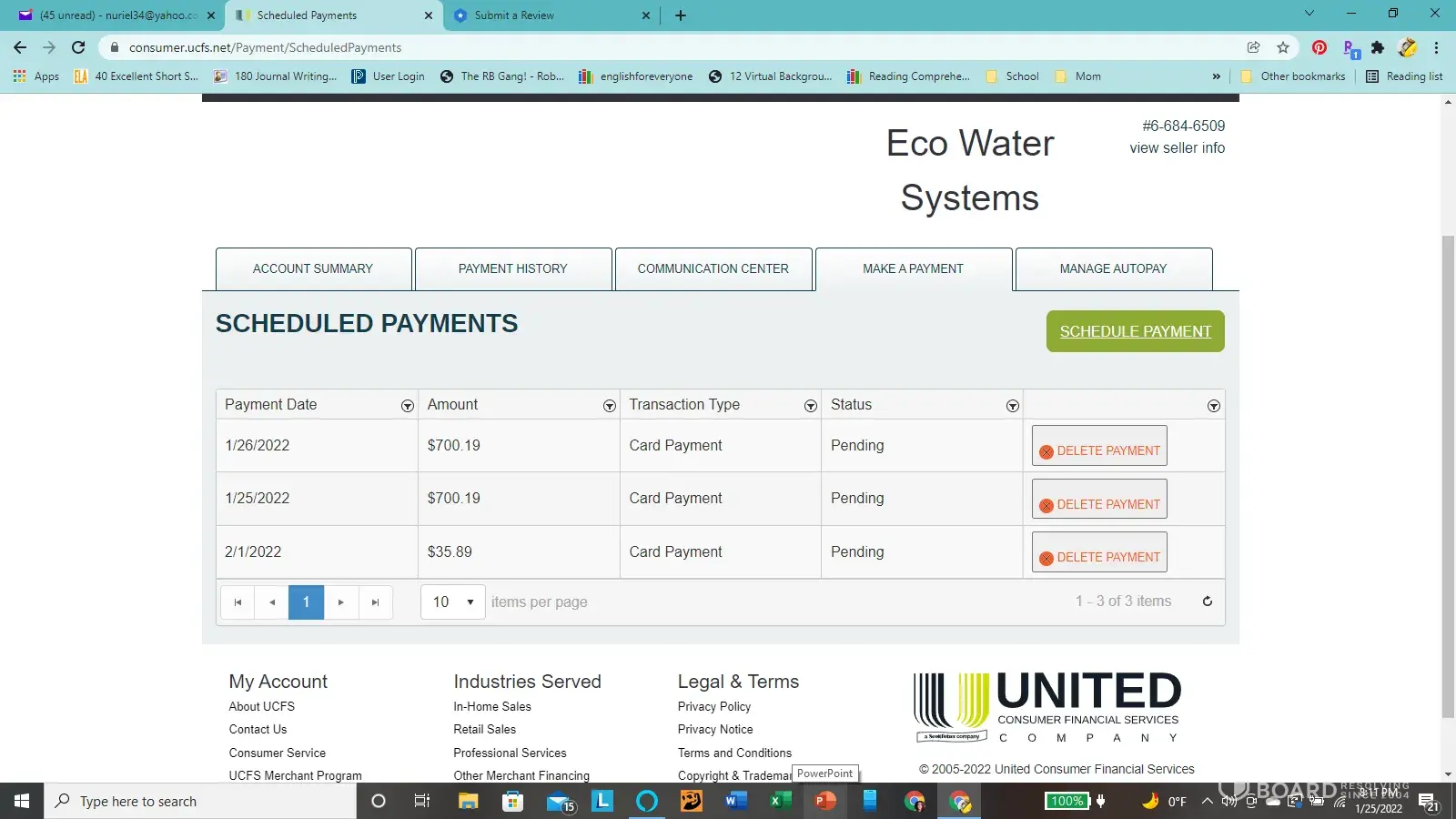
Task: Open Excel from the taskbar
Action: pos(781,802)
